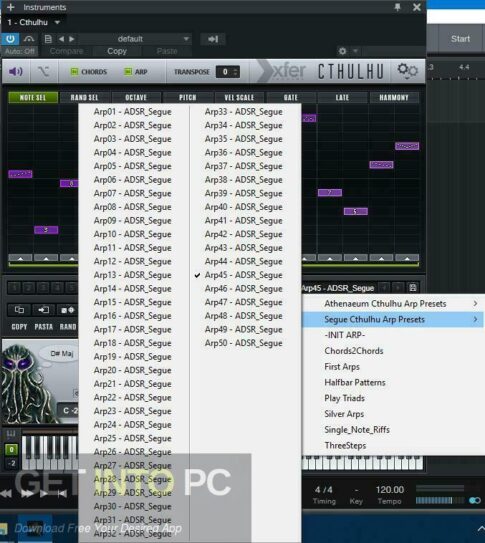Select the checked Arp45 - ADSR_Segue preset

[244, 275]
